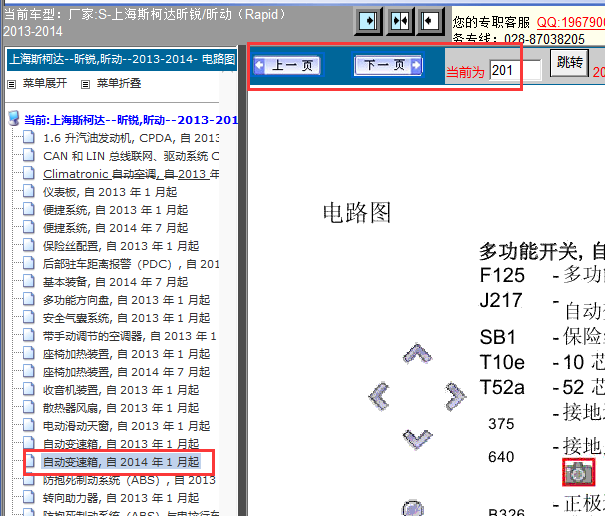
Task: Open CAN 和 LIN 总线联网 entry
Action: pyautogui.click(x=131, y=156)
